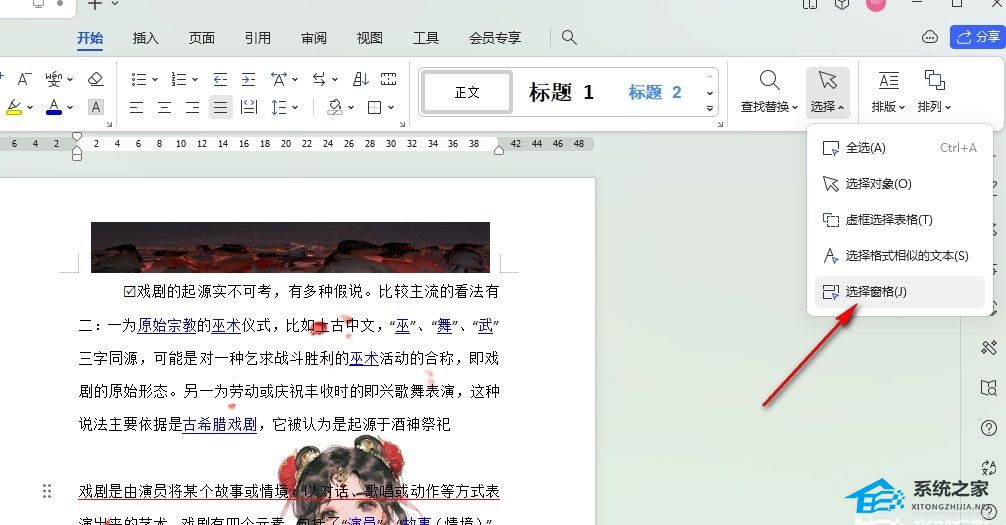This screenshot has height=525, width=1006.
Task: Switch to the 插入 tab
Action: pyautogui.click(x=146, y=38)
